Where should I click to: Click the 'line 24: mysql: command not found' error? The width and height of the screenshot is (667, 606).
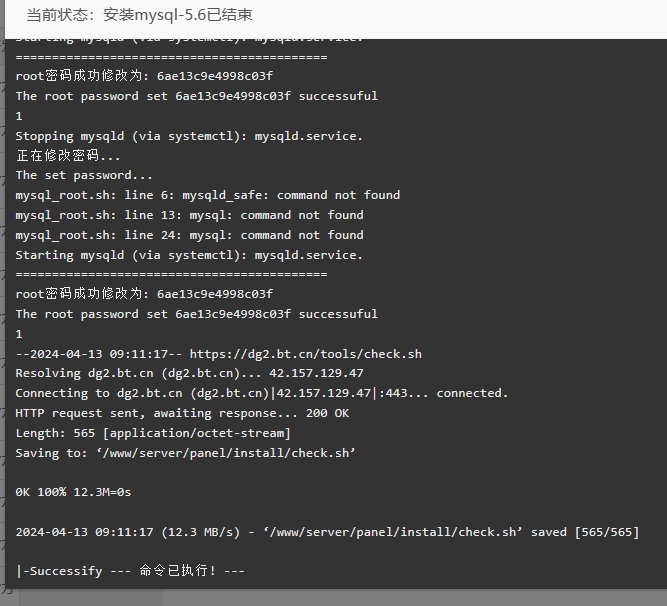click(x=189, y=235)
